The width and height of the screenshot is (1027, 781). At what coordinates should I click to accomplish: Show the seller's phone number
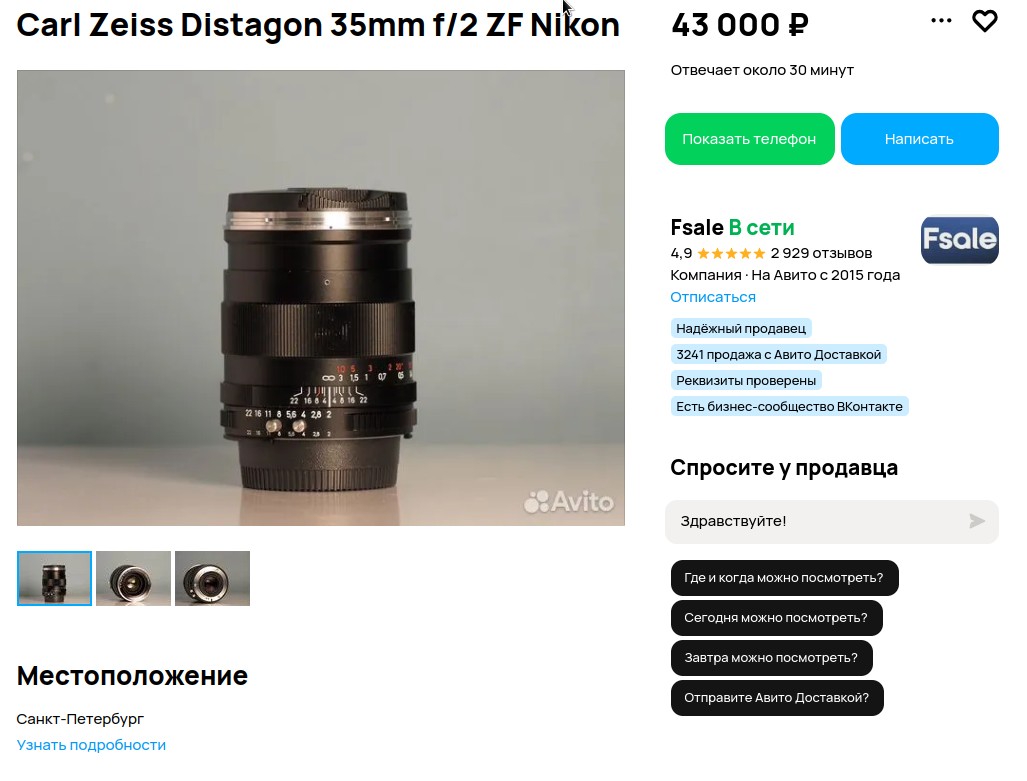point(749,139)
